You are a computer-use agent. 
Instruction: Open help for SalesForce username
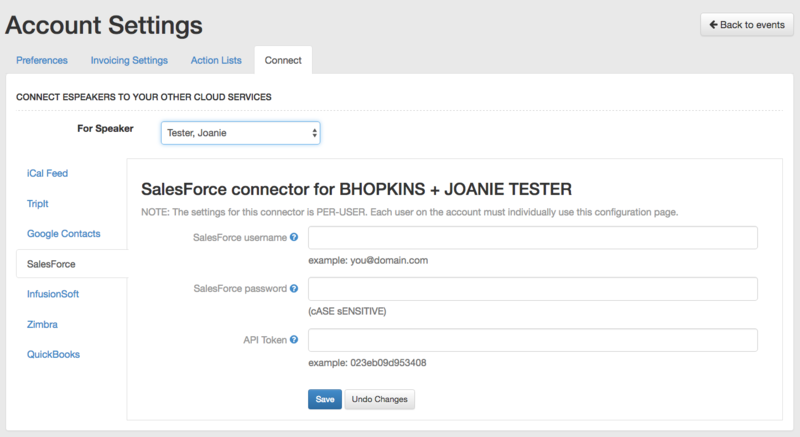pos(294,237)
